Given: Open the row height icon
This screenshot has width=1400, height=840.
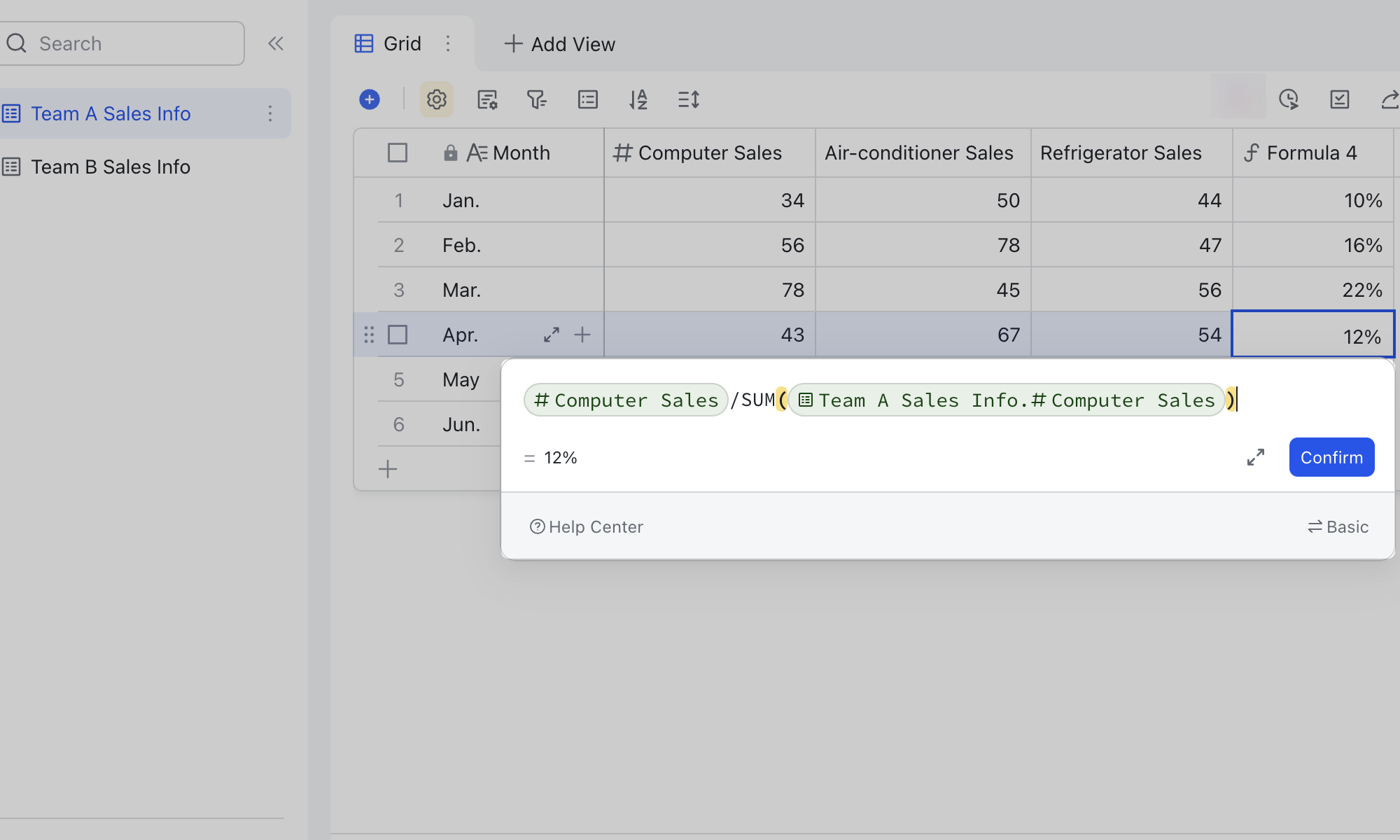Looking at the screenshot, I should (689, 99).
